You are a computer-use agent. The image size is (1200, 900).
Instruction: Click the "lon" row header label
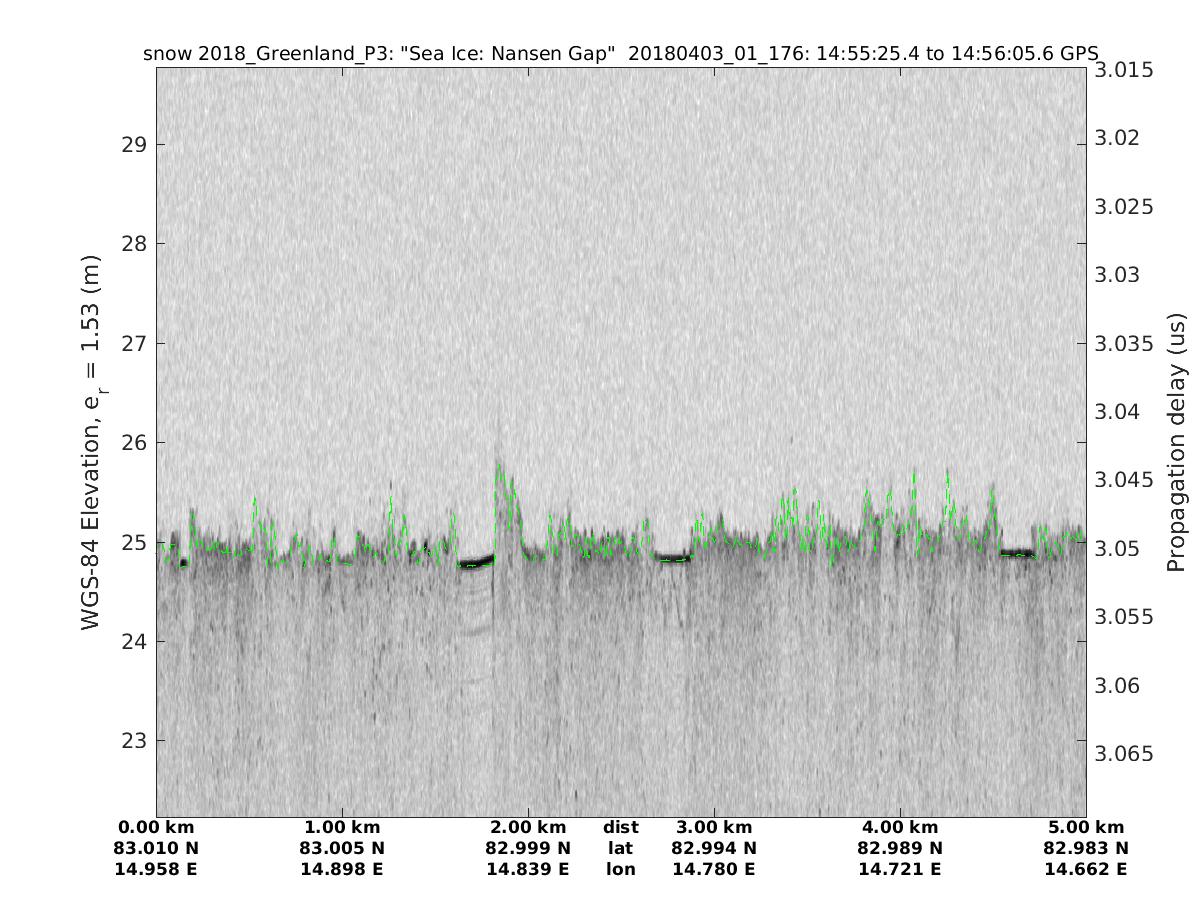(621, 870)
